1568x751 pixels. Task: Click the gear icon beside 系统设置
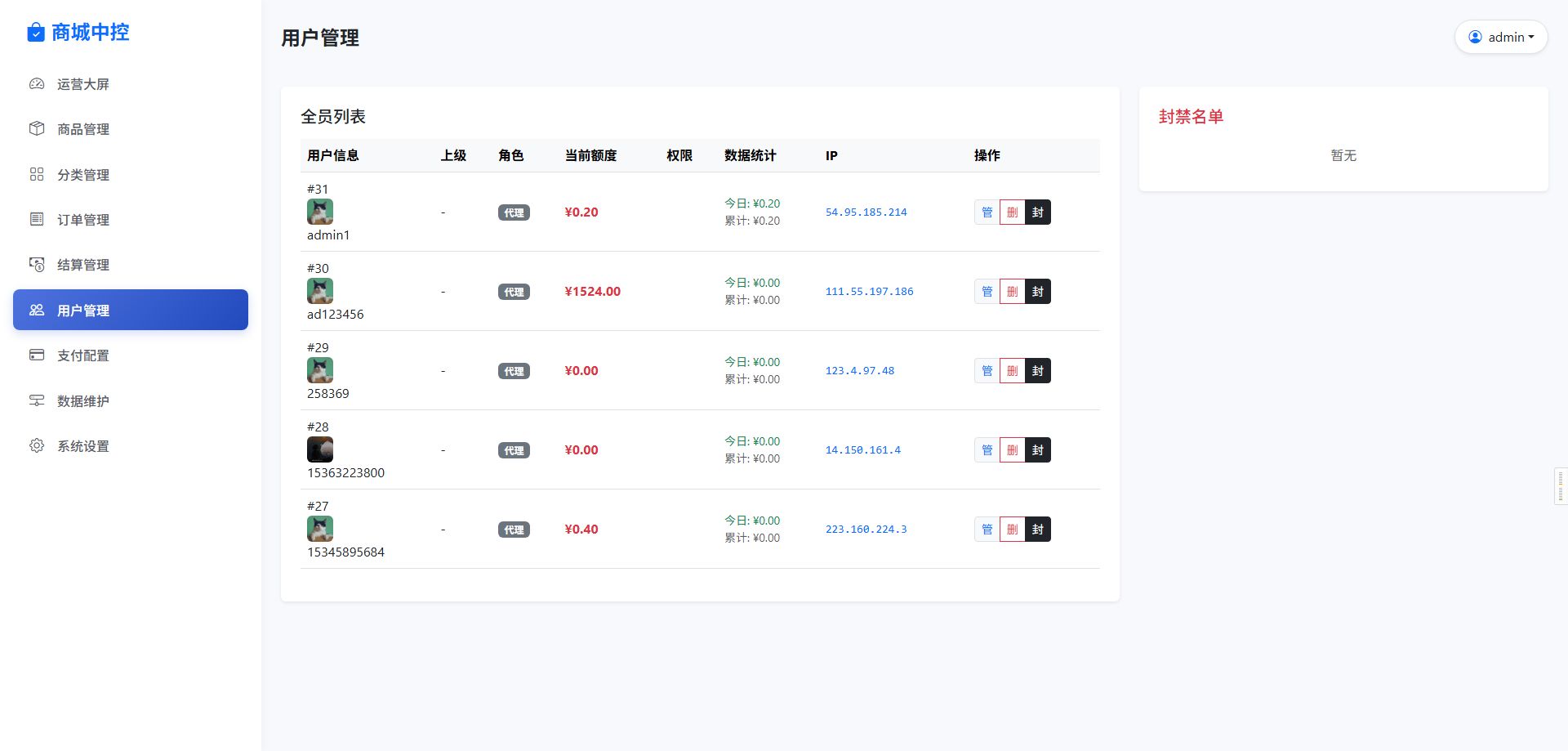click(x=37, y=445)
